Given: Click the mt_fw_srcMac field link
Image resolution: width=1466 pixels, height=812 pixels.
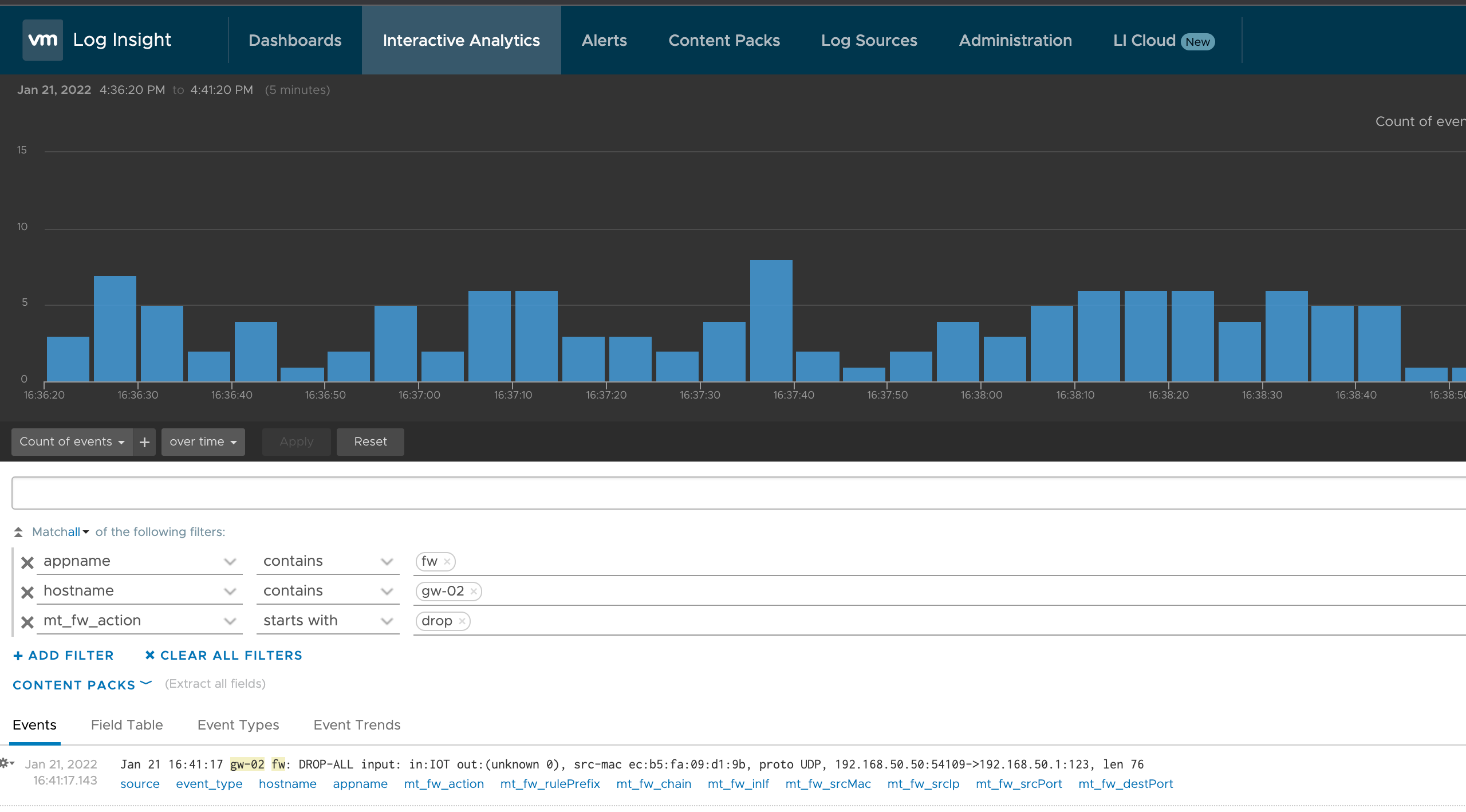Looking at the screenshot, I should tap(828, 784).
